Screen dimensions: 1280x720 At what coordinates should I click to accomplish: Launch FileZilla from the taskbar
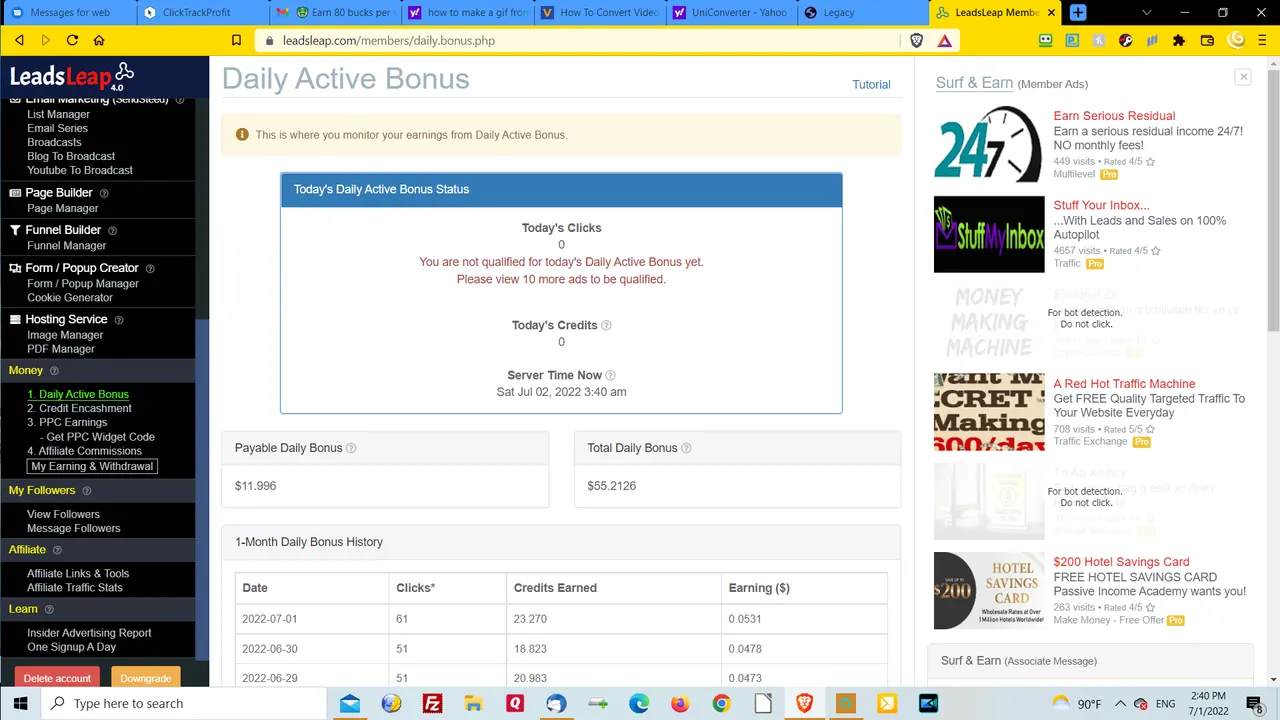(x=433, y=703)
